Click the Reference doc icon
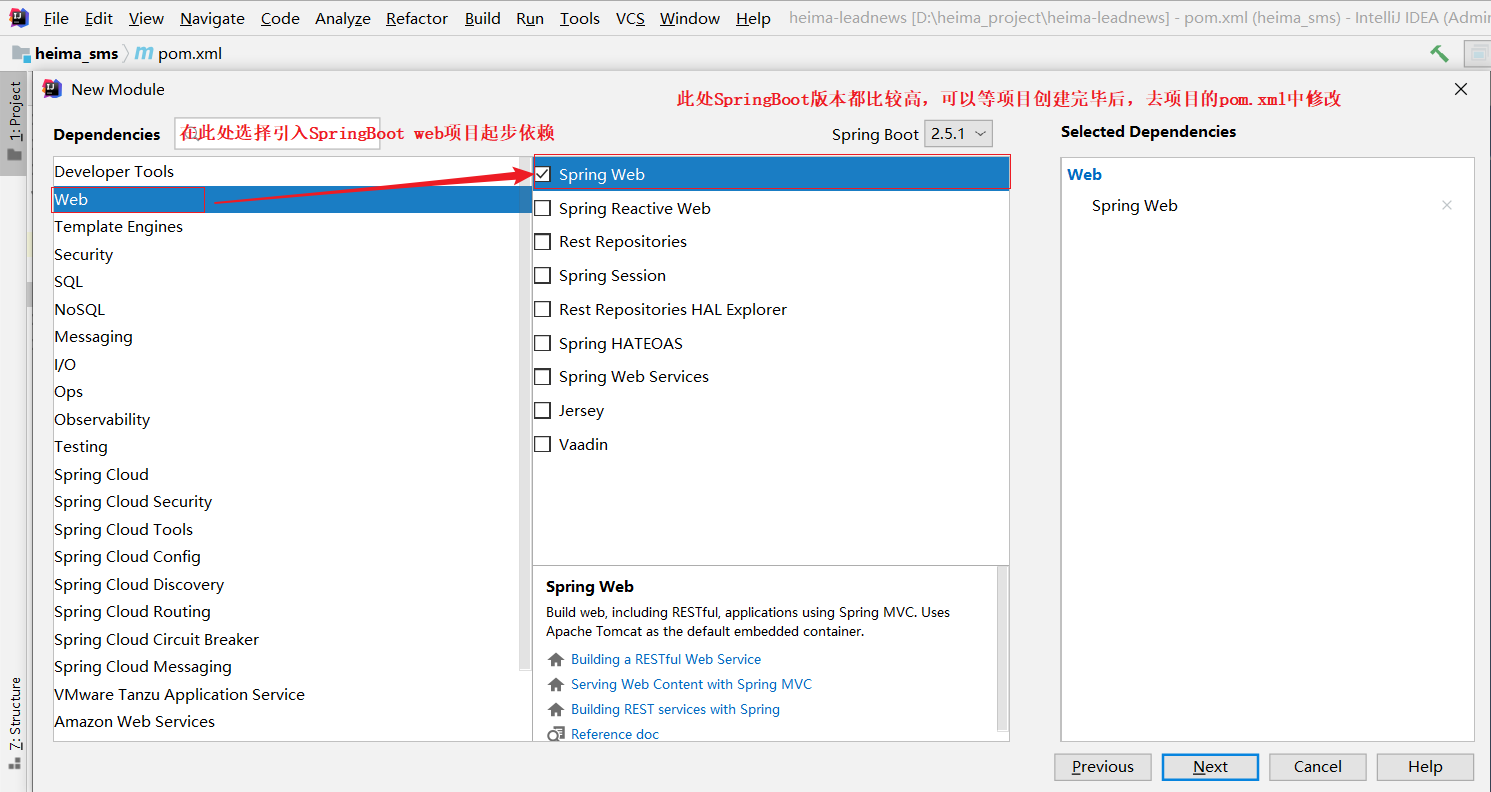 [x=556, y=734]
